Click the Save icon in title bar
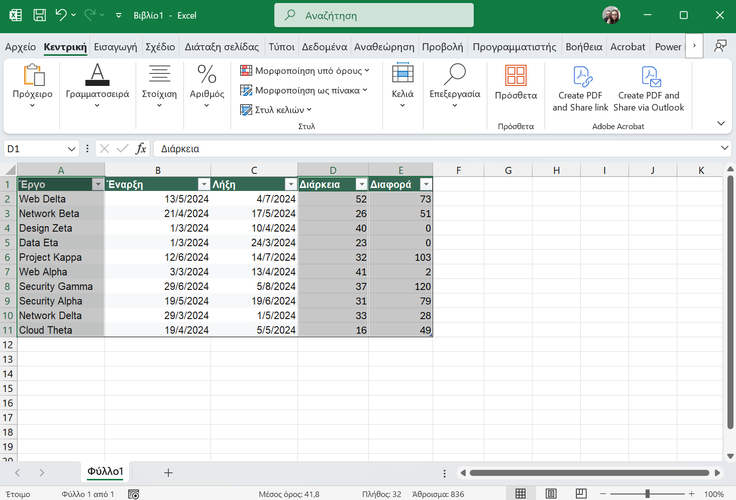 pyautogui.click(x=39, y=16)
